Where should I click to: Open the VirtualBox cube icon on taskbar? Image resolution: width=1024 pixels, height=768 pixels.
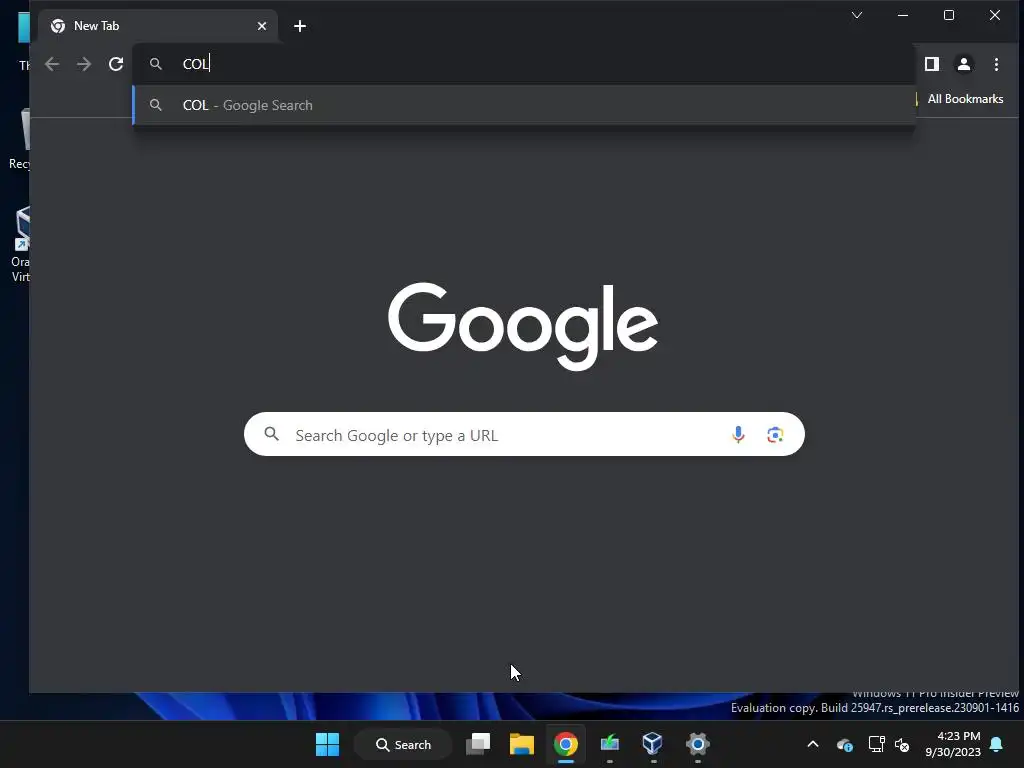coord(652,744)
